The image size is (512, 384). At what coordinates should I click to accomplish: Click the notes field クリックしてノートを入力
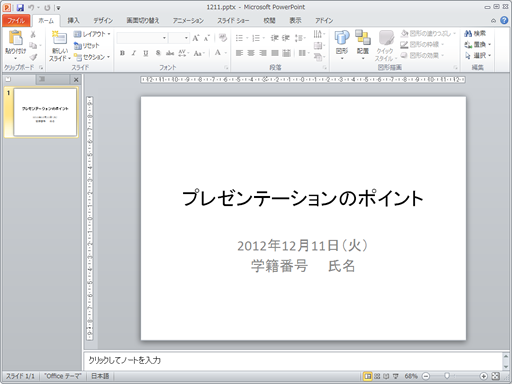[293, 360]
